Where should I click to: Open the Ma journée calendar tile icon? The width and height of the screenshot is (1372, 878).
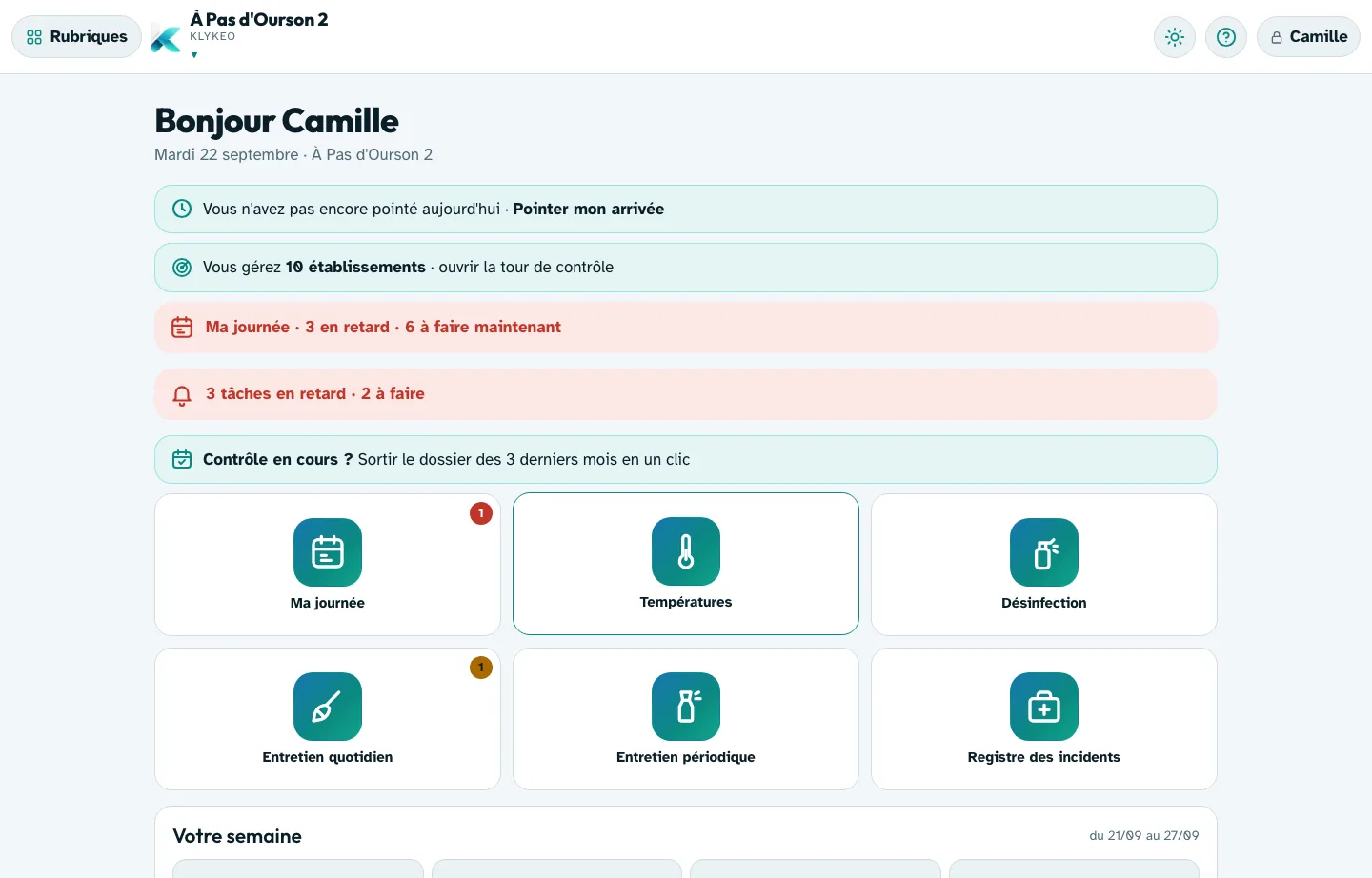328,552
